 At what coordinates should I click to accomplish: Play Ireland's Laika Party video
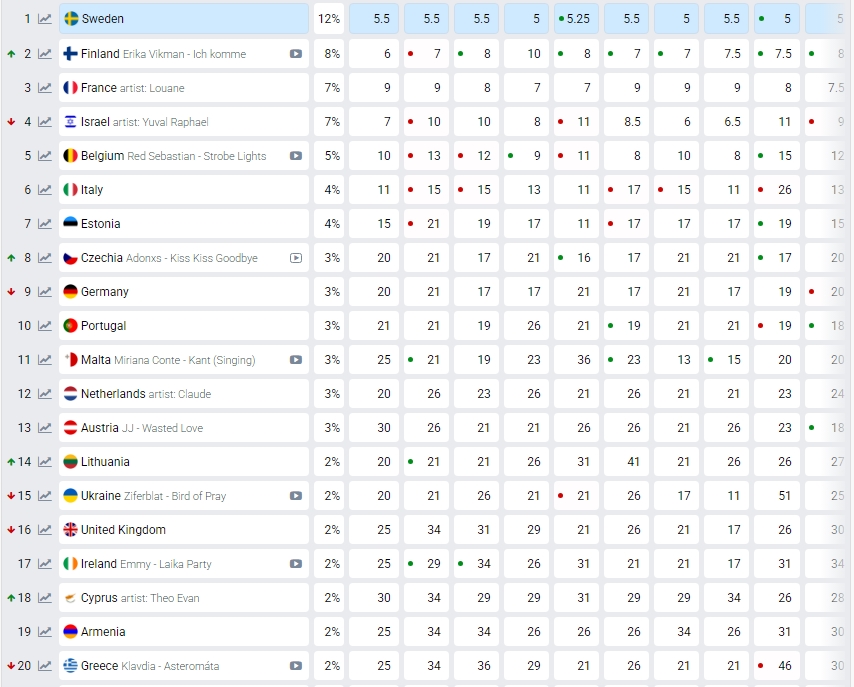[x=296, y=564]
